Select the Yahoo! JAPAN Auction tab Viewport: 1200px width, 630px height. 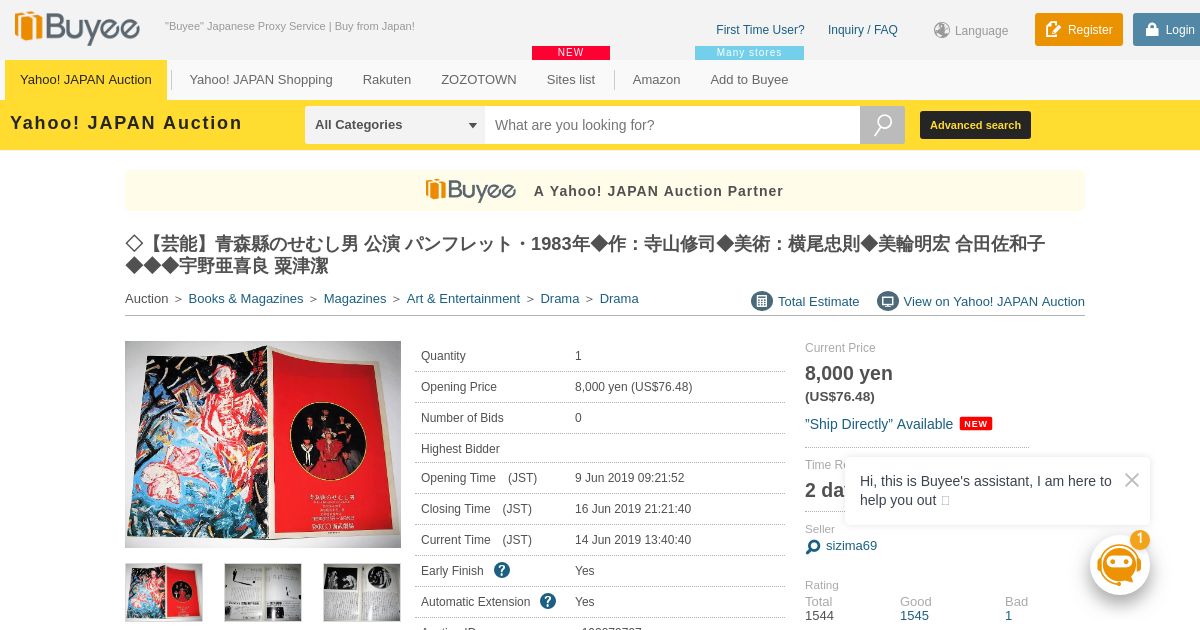pyautogui.click(x=86, y=80)
